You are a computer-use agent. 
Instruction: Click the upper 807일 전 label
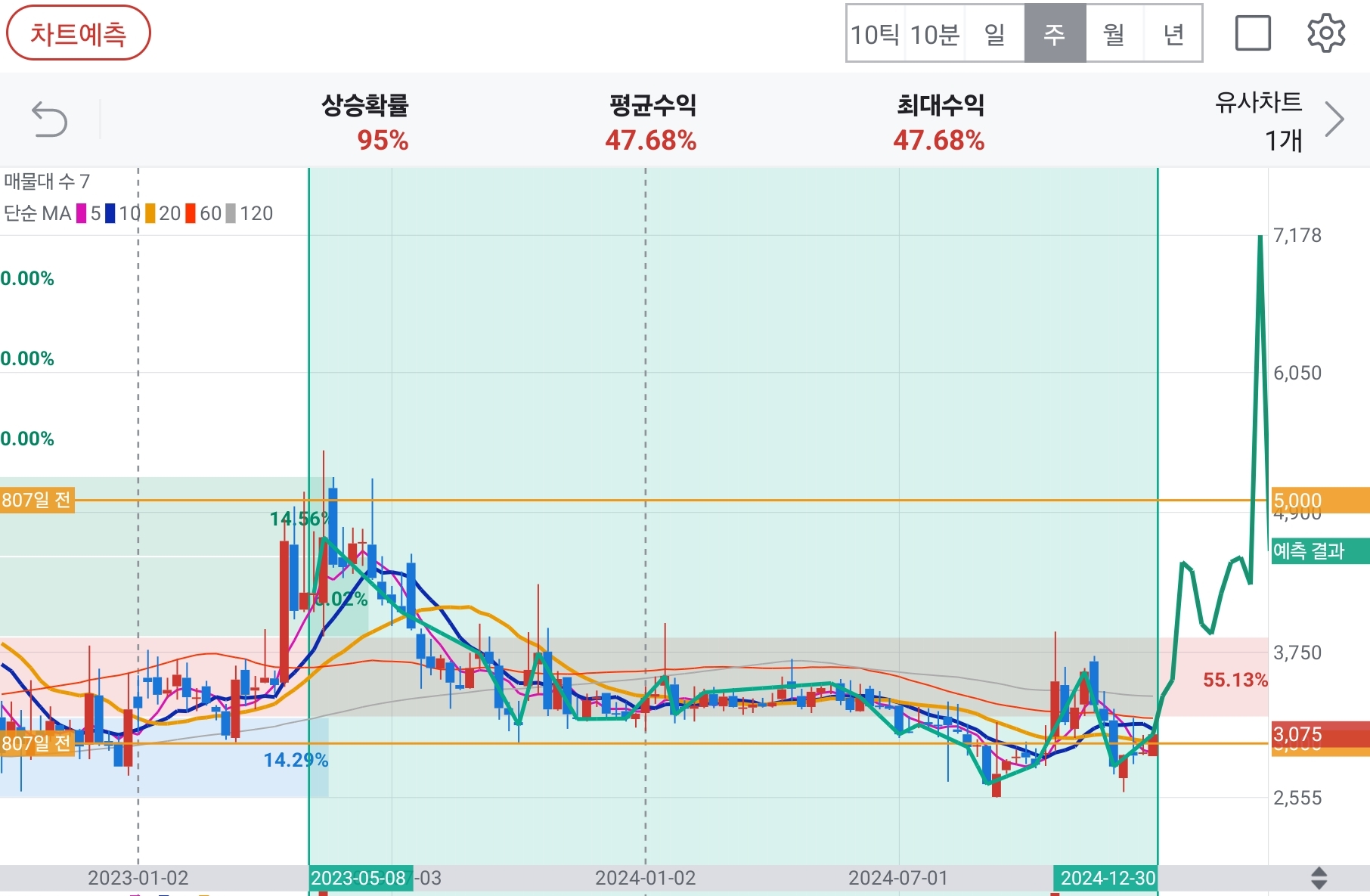[x=37, y=500]
